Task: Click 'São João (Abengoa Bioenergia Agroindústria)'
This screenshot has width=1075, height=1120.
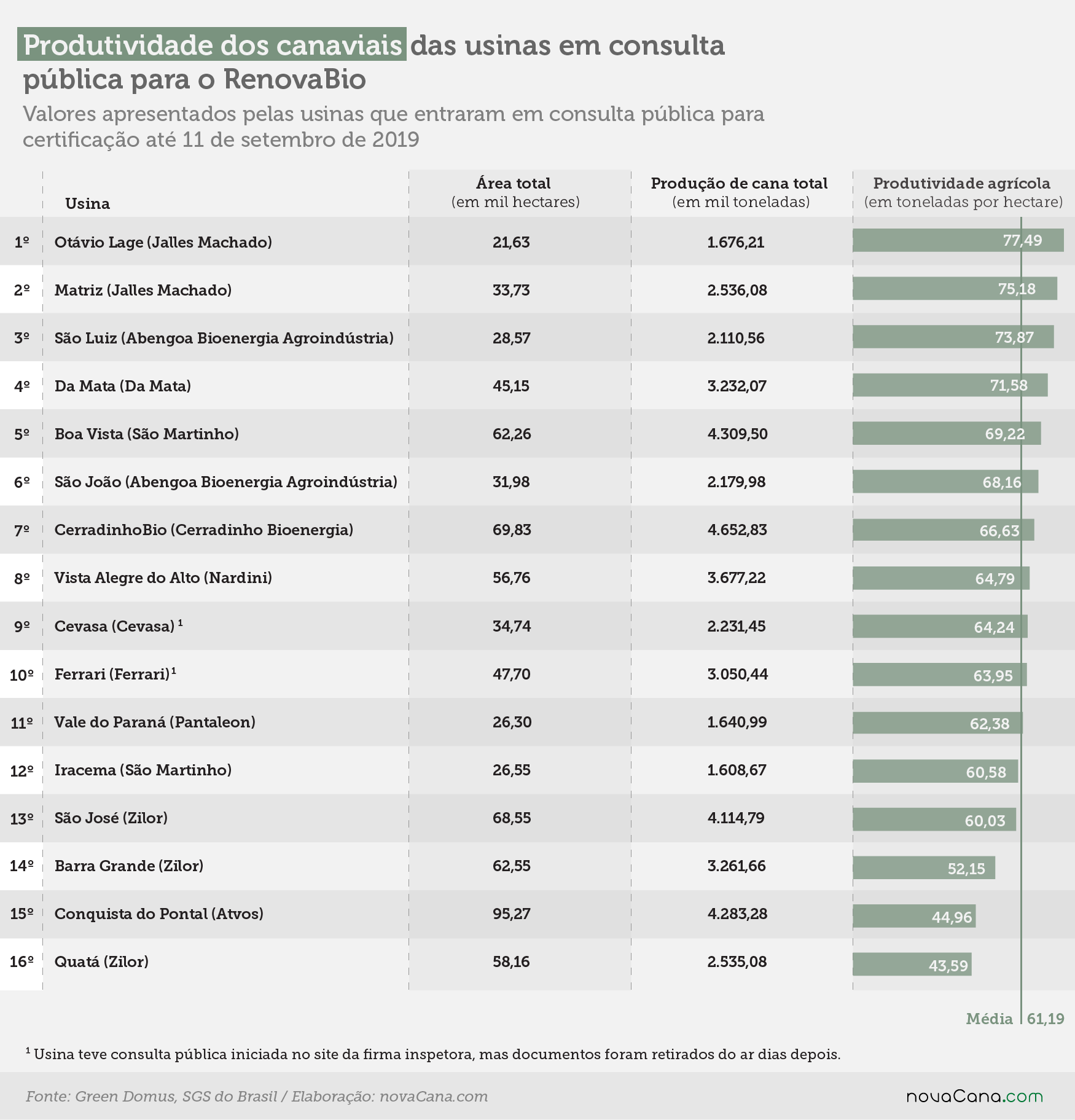Action: (226, 482)
